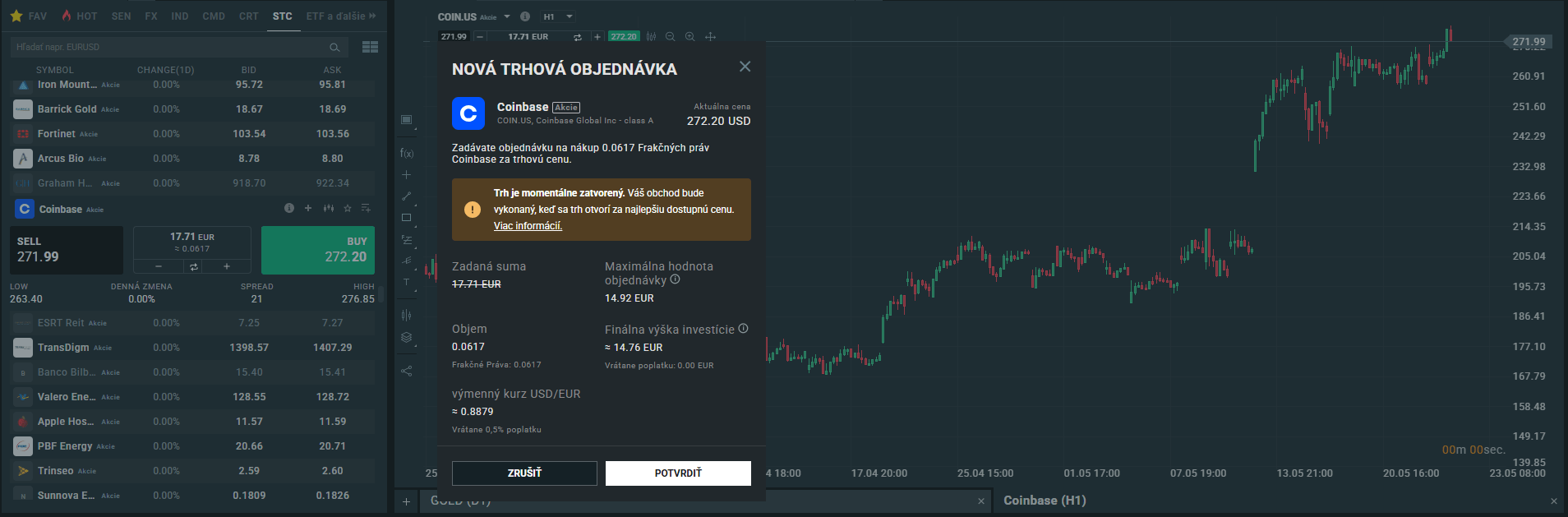Expand ETF a ďalšie more categories
The height and width of the screenshot is (517, 1568).
tap(340, 16)
